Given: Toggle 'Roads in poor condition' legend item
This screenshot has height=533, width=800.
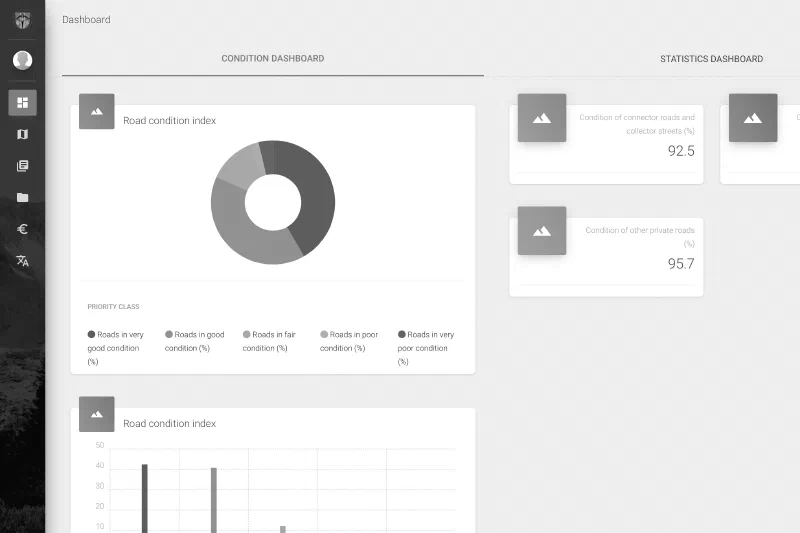Looking at the screenshot, I should pos(349,341).
